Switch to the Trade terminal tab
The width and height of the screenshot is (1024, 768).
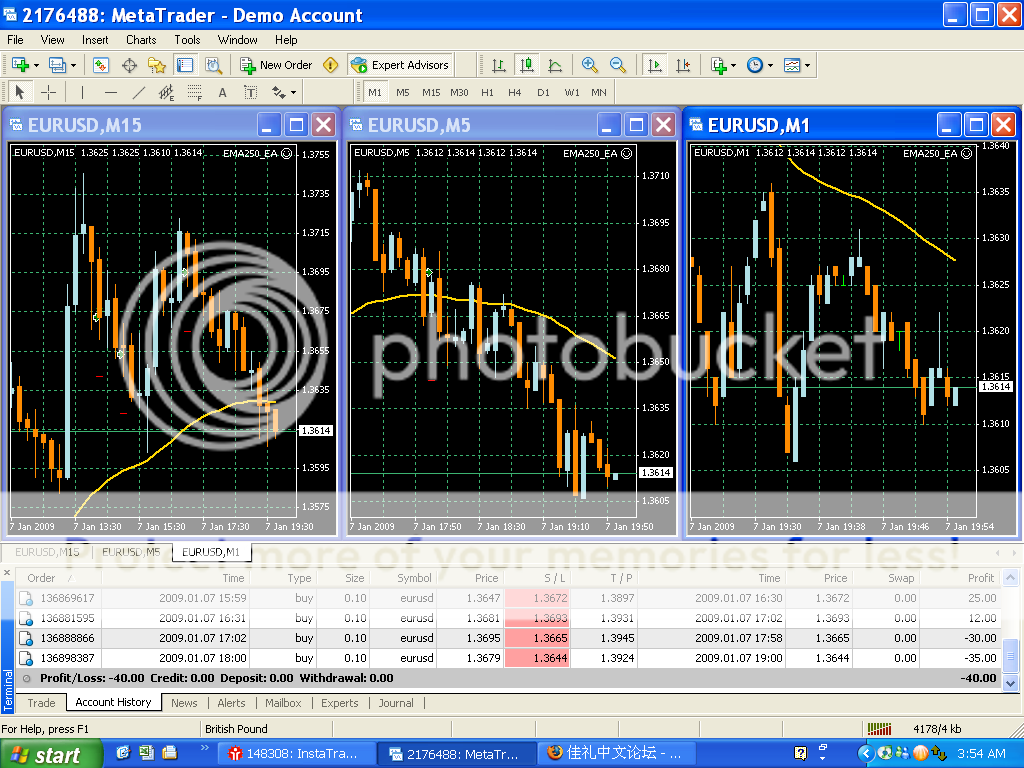[x=41, y=703]
